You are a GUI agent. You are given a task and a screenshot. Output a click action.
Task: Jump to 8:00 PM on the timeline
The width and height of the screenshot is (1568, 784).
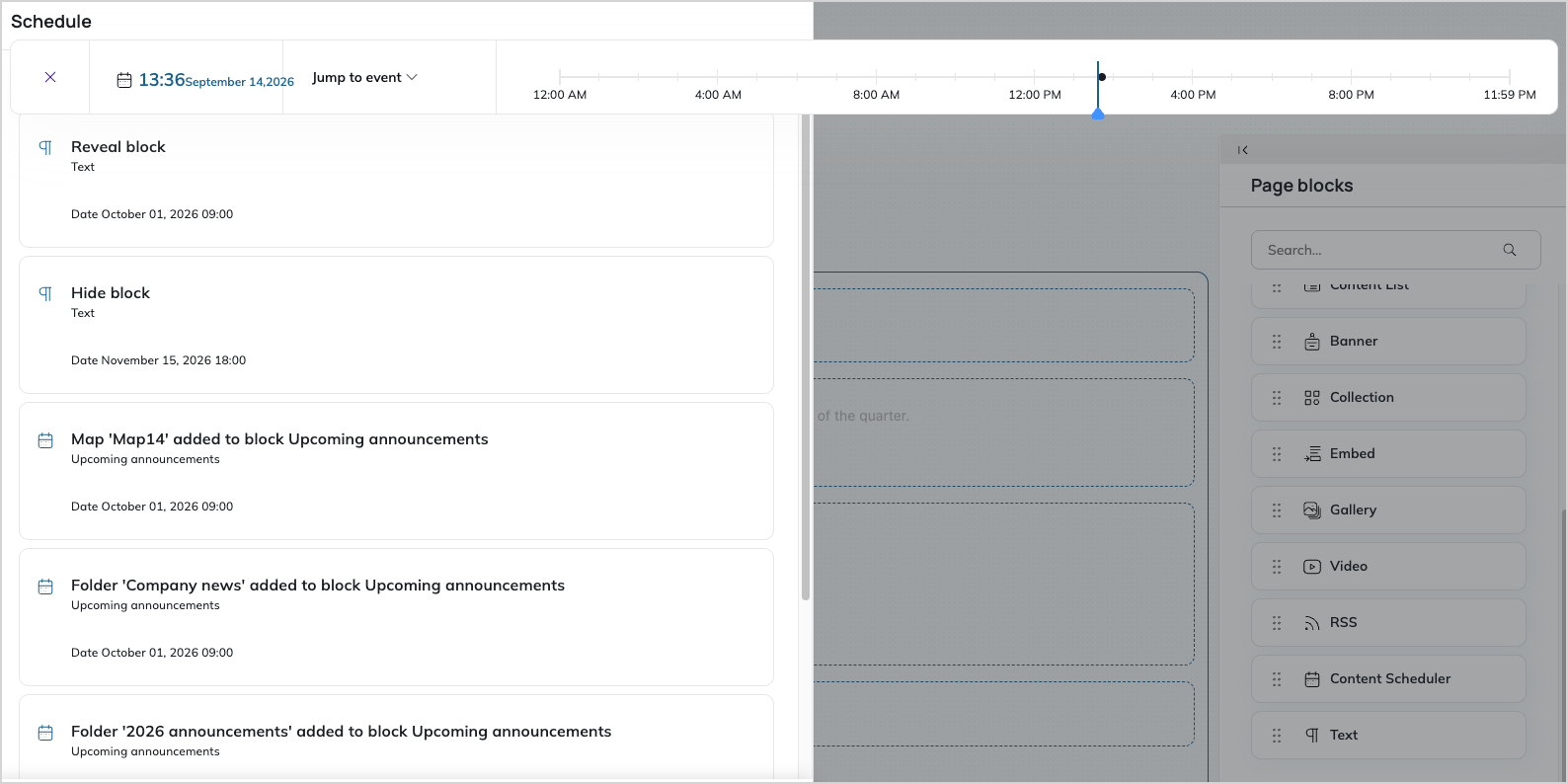tap(1351, 95)
